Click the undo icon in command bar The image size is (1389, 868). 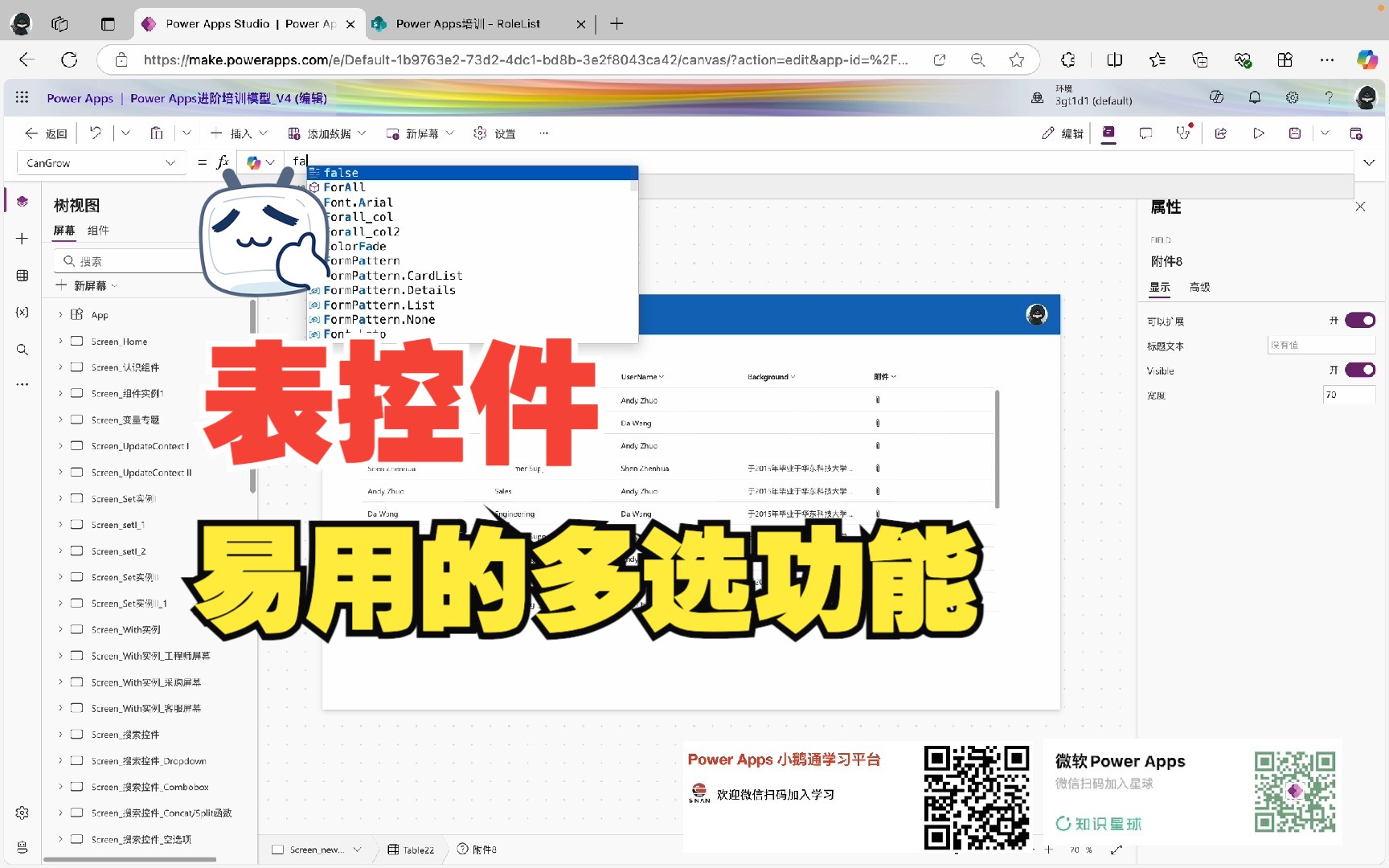click(x=96, y=133)
